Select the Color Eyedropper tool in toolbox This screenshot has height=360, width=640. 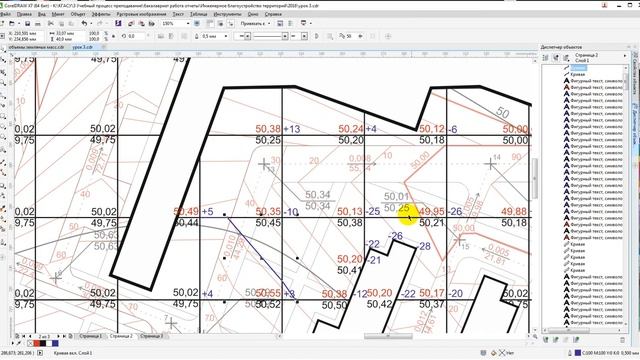pyautogui.click(x=3, y=209)
